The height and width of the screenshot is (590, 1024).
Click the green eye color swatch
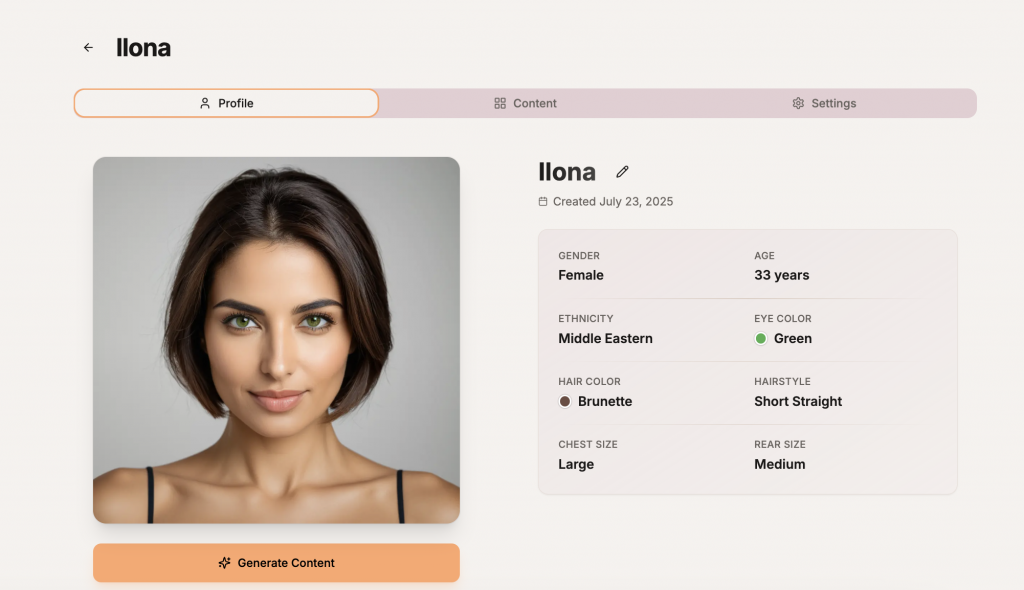click(761, 339)
